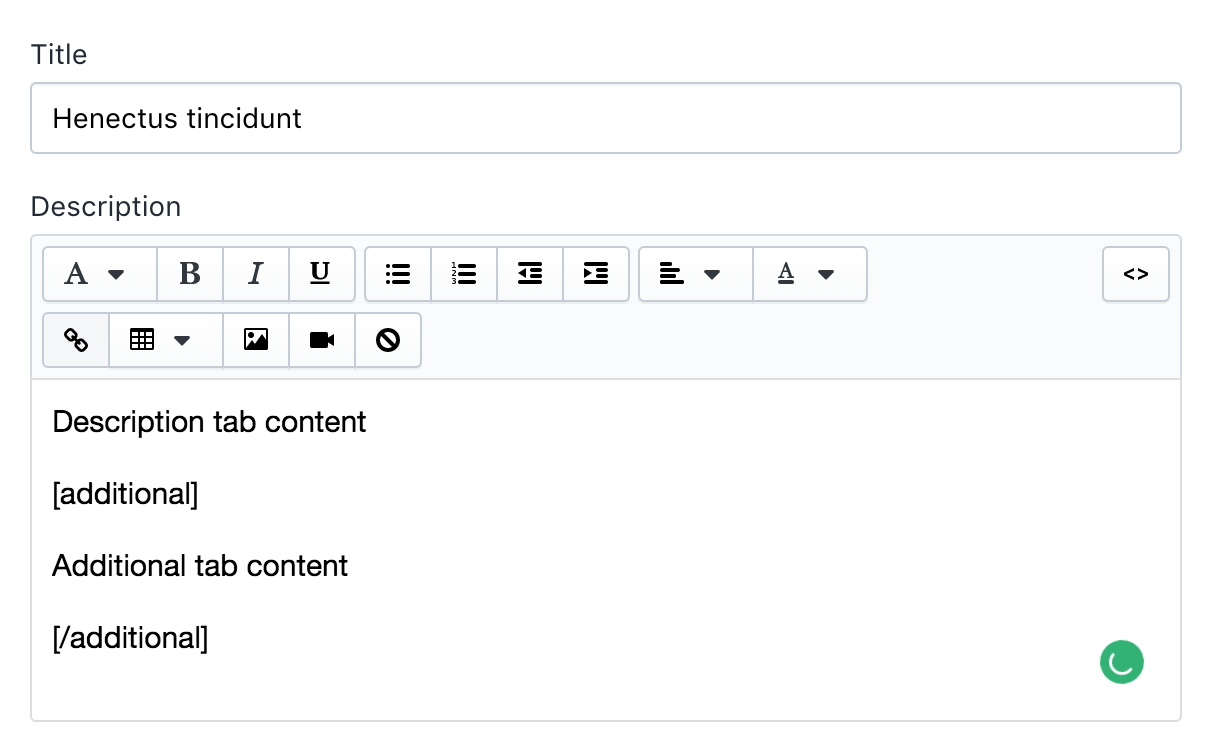Toggle underline text formatting
Screen dimensions: 1216x744
coord(321,274)
